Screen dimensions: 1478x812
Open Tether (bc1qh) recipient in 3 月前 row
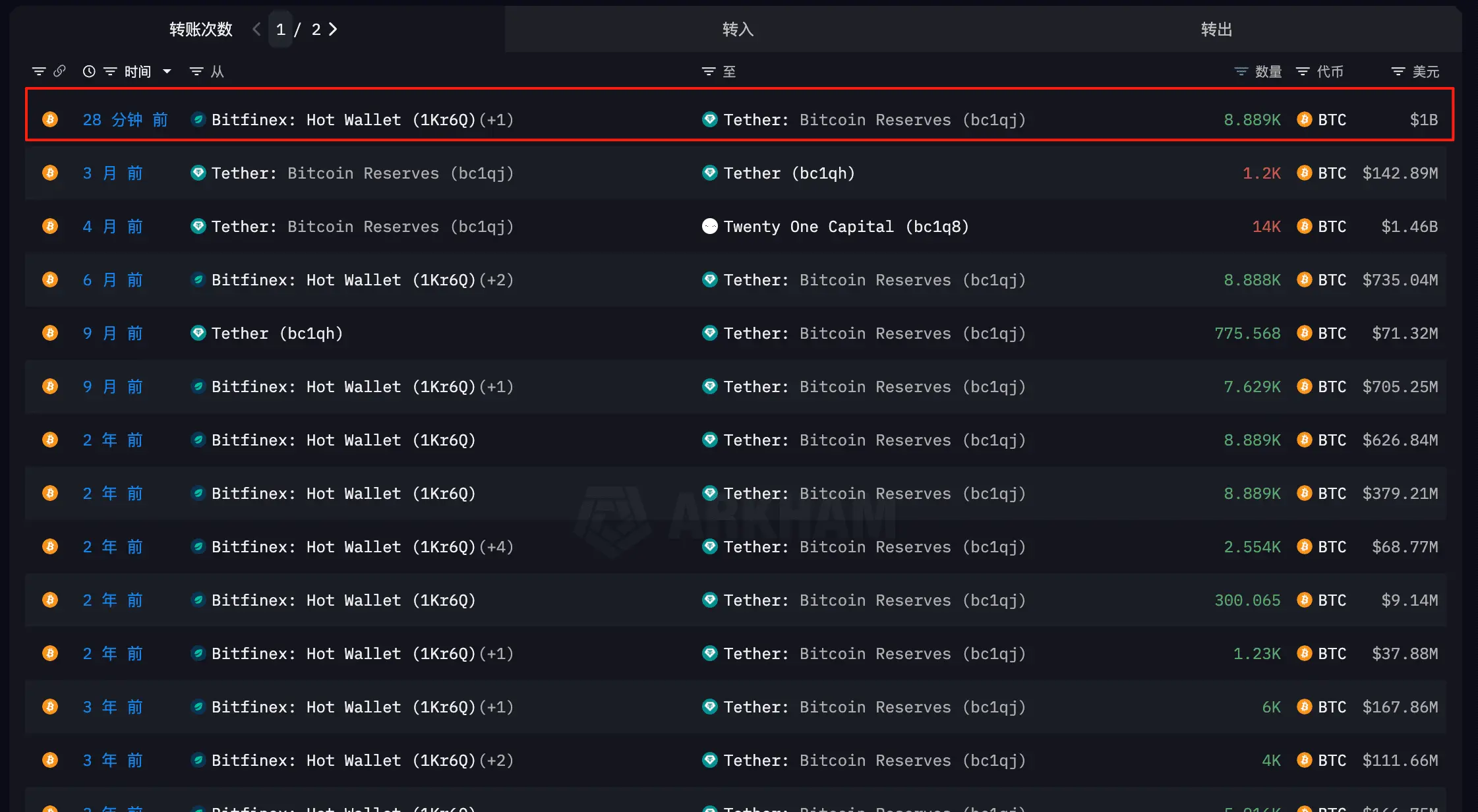click(x=789, y=173)
